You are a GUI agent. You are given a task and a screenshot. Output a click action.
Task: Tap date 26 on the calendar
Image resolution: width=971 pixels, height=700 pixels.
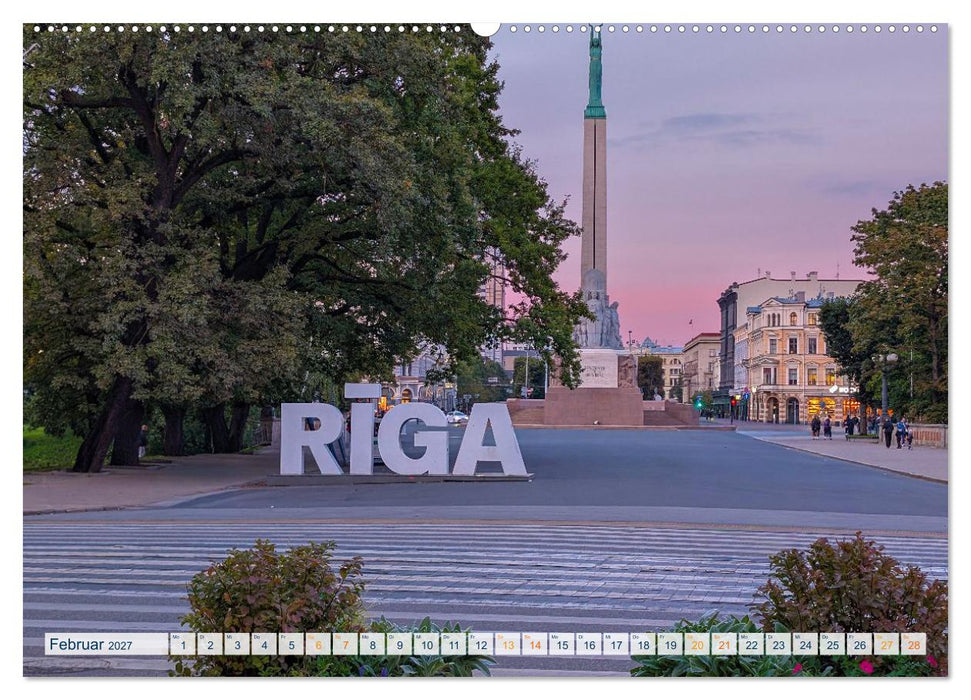click(860, 644)
